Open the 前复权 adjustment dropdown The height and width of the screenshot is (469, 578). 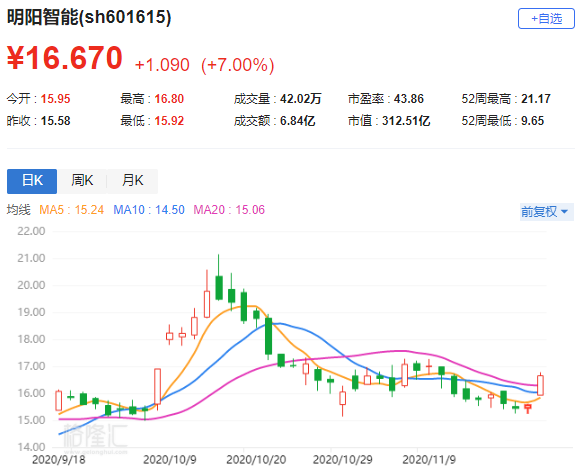pyautogui.click(x=546, y=212)
